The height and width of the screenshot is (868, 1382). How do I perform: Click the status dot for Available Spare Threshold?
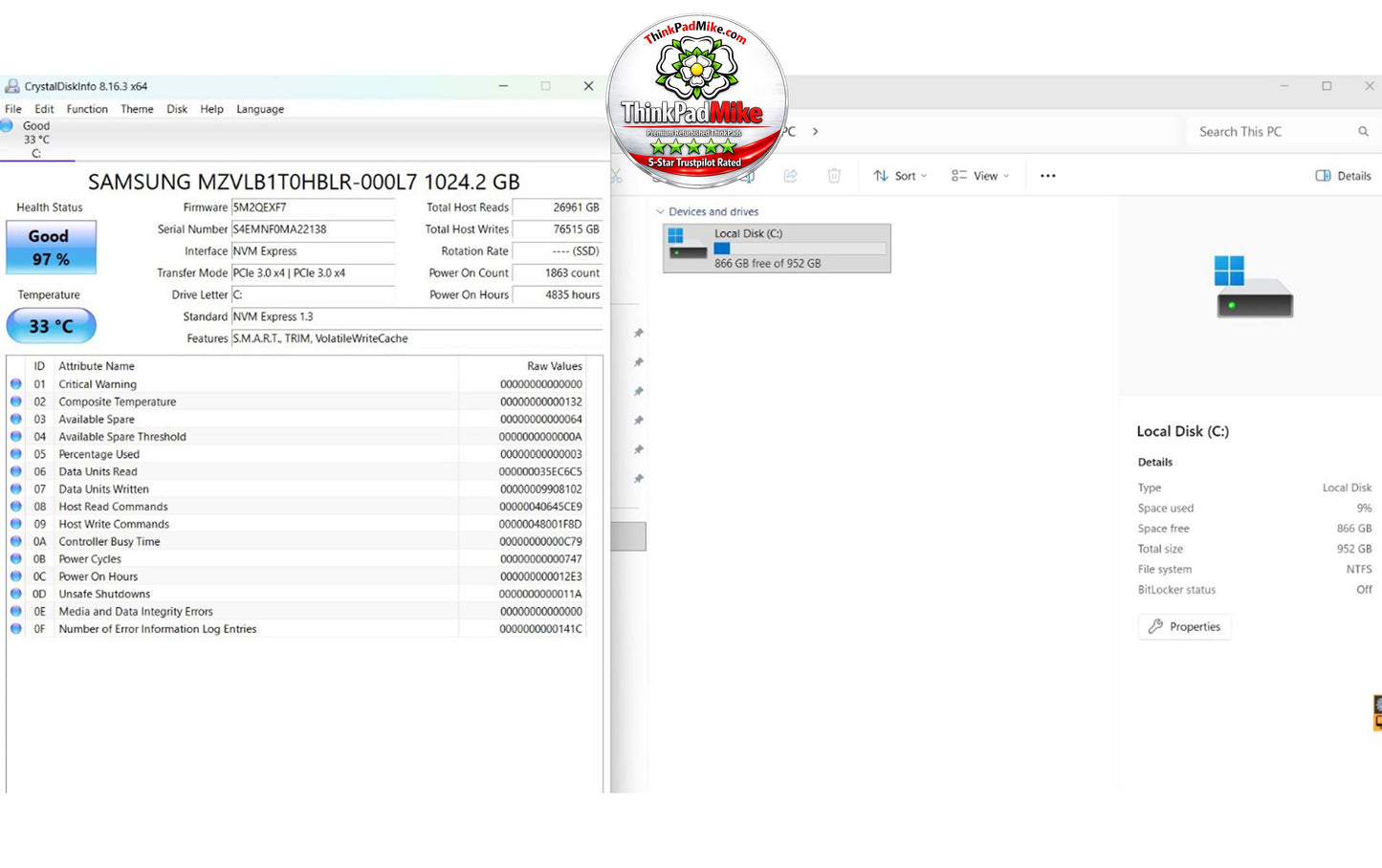pos(16,437)
